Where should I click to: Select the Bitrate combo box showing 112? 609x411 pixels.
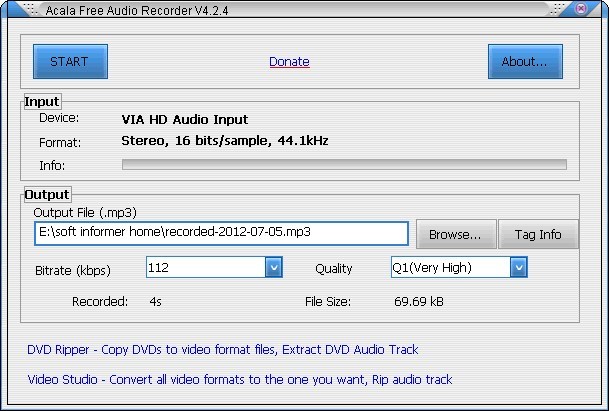point(214,267)
